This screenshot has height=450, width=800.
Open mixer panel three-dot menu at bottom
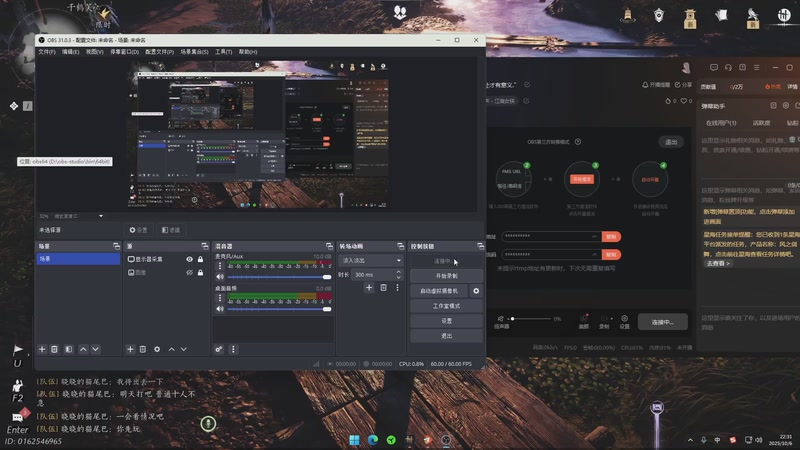click(233, 349)
